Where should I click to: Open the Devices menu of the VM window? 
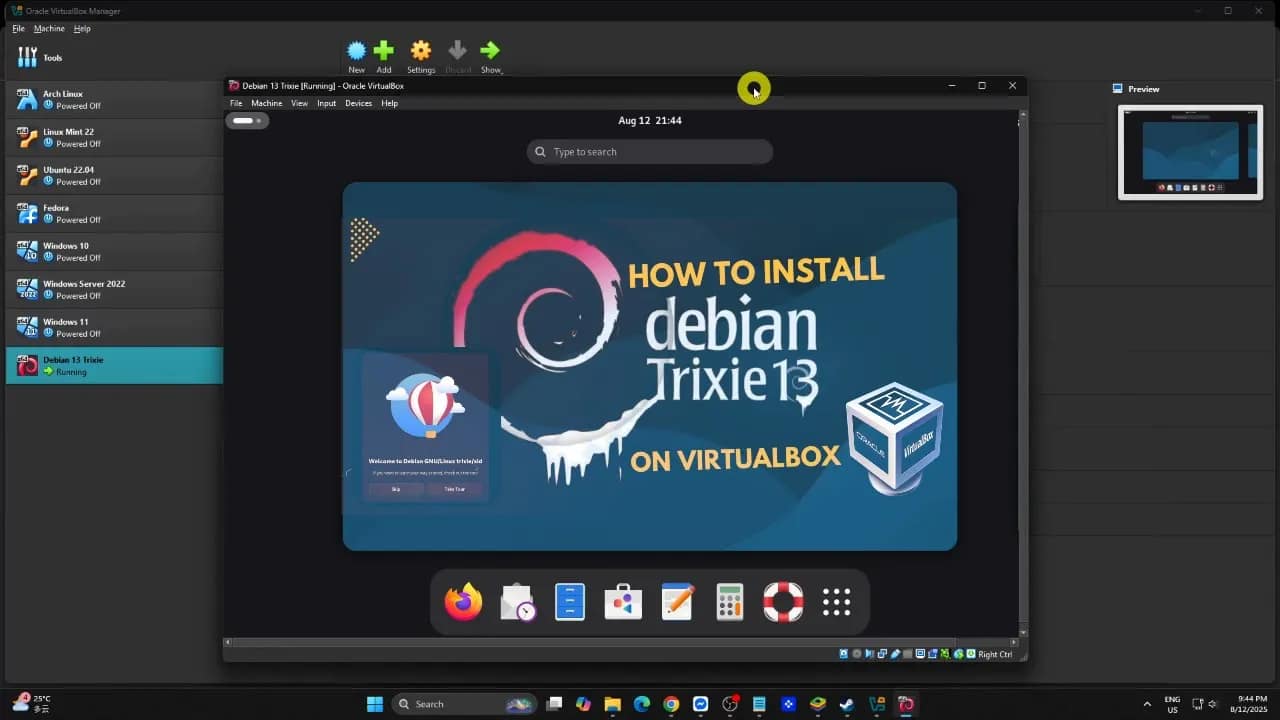pos(358,103)
